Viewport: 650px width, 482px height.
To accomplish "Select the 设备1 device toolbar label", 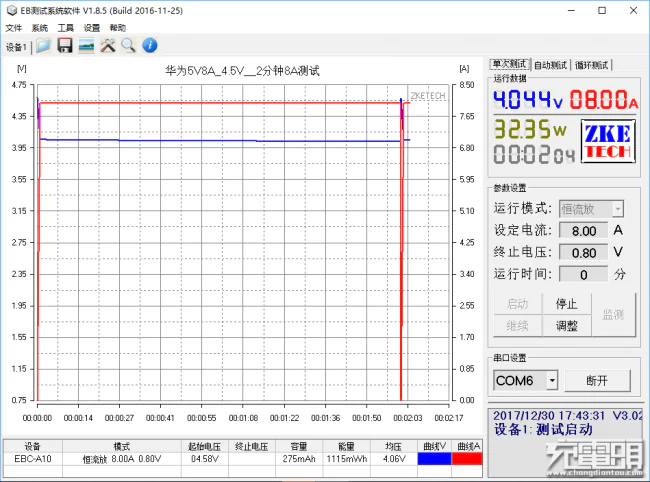I will coord(16,47).
